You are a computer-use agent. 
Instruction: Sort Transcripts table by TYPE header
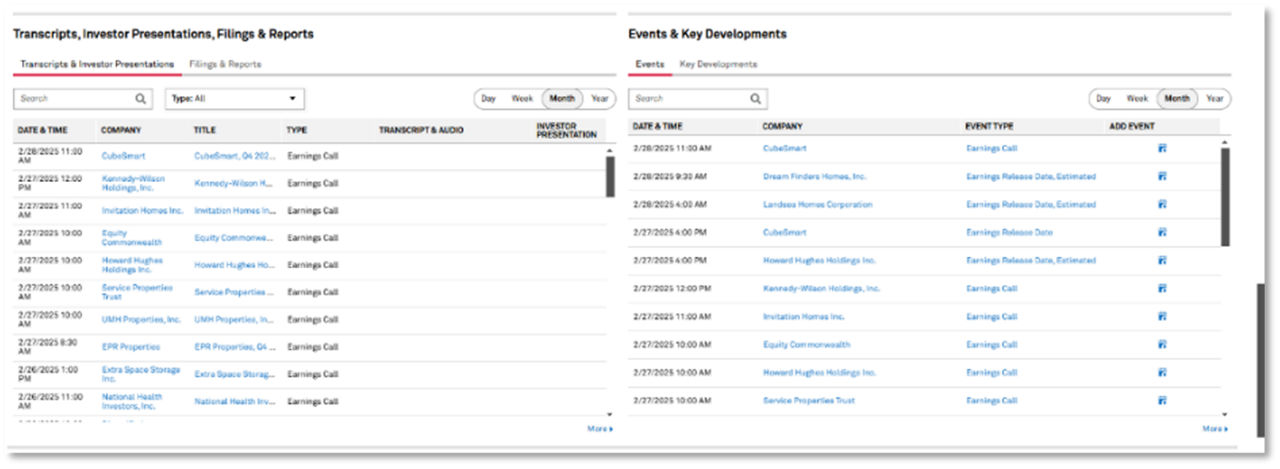(297, 130)
